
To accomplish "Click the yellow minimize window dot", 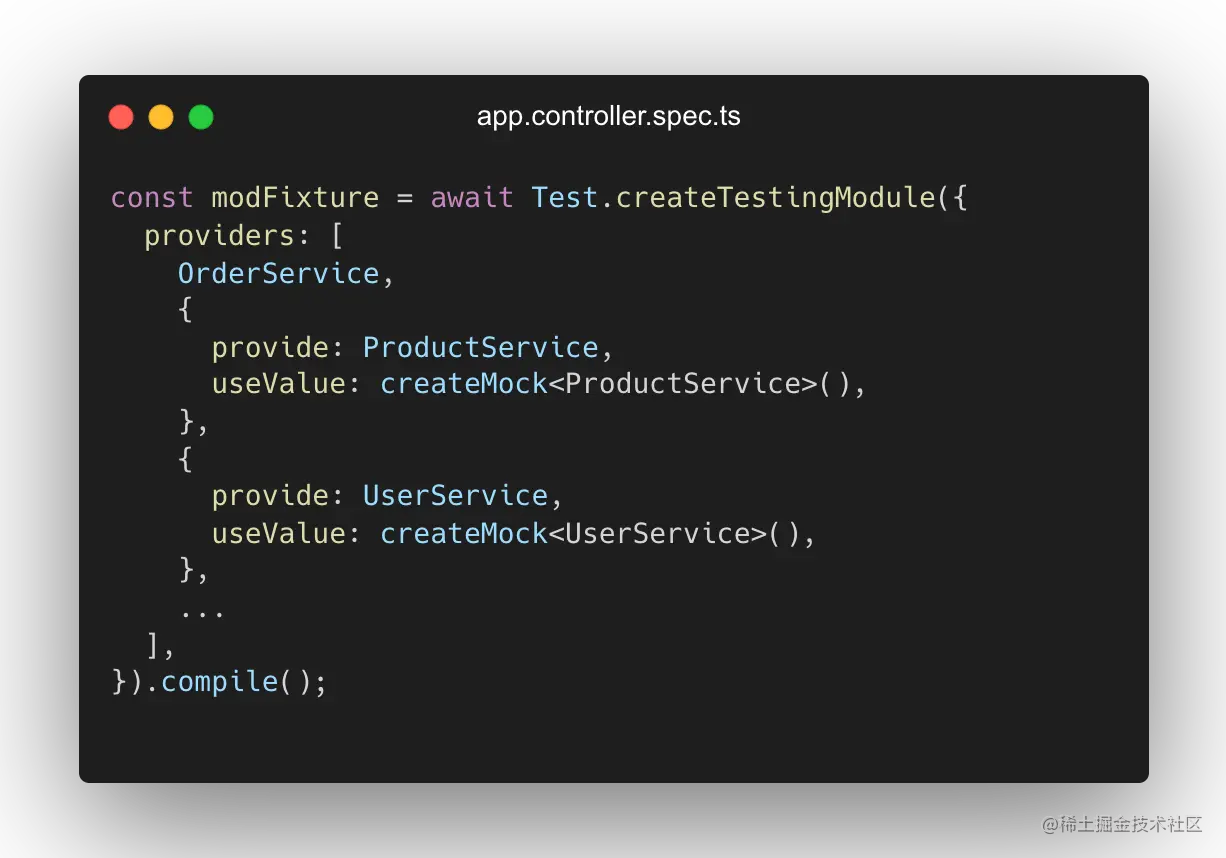I will tap(161, 117).
